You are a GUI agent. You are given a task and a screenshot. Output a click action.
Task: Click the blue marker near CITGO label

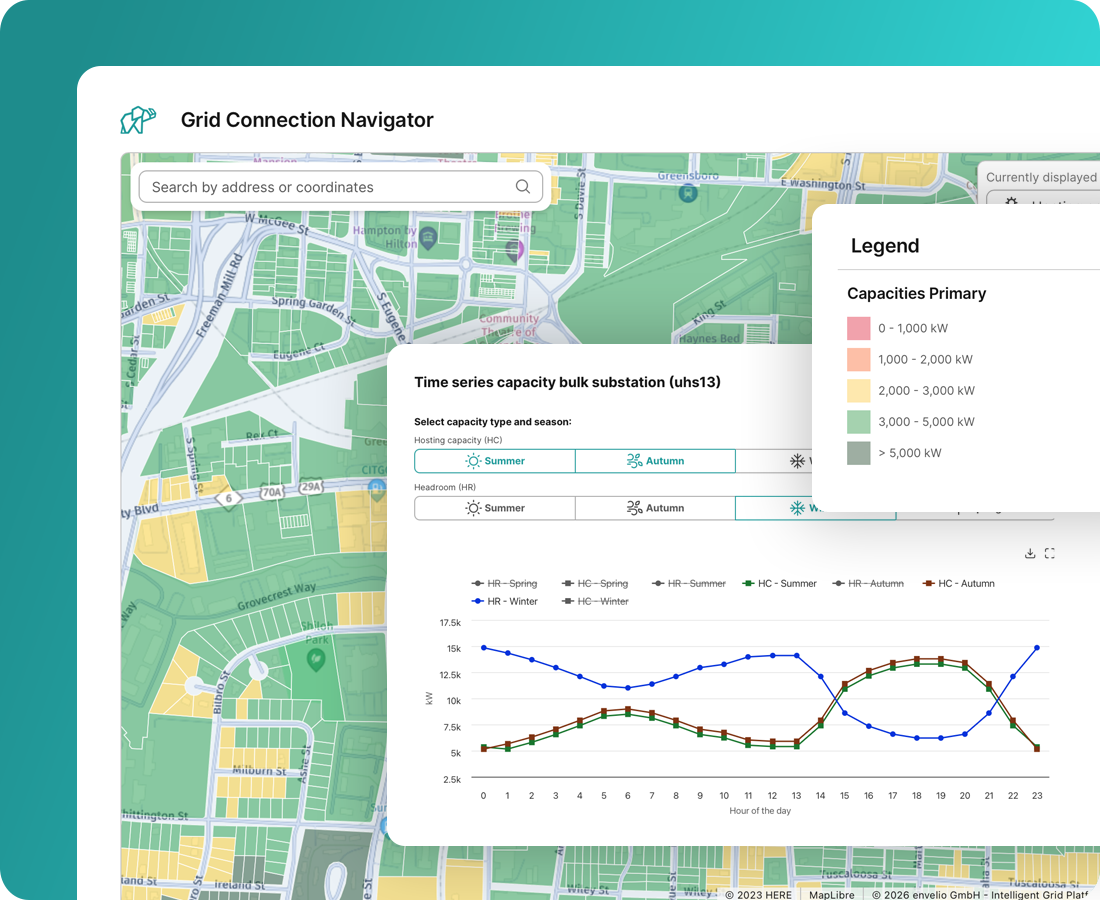(377, 488)
